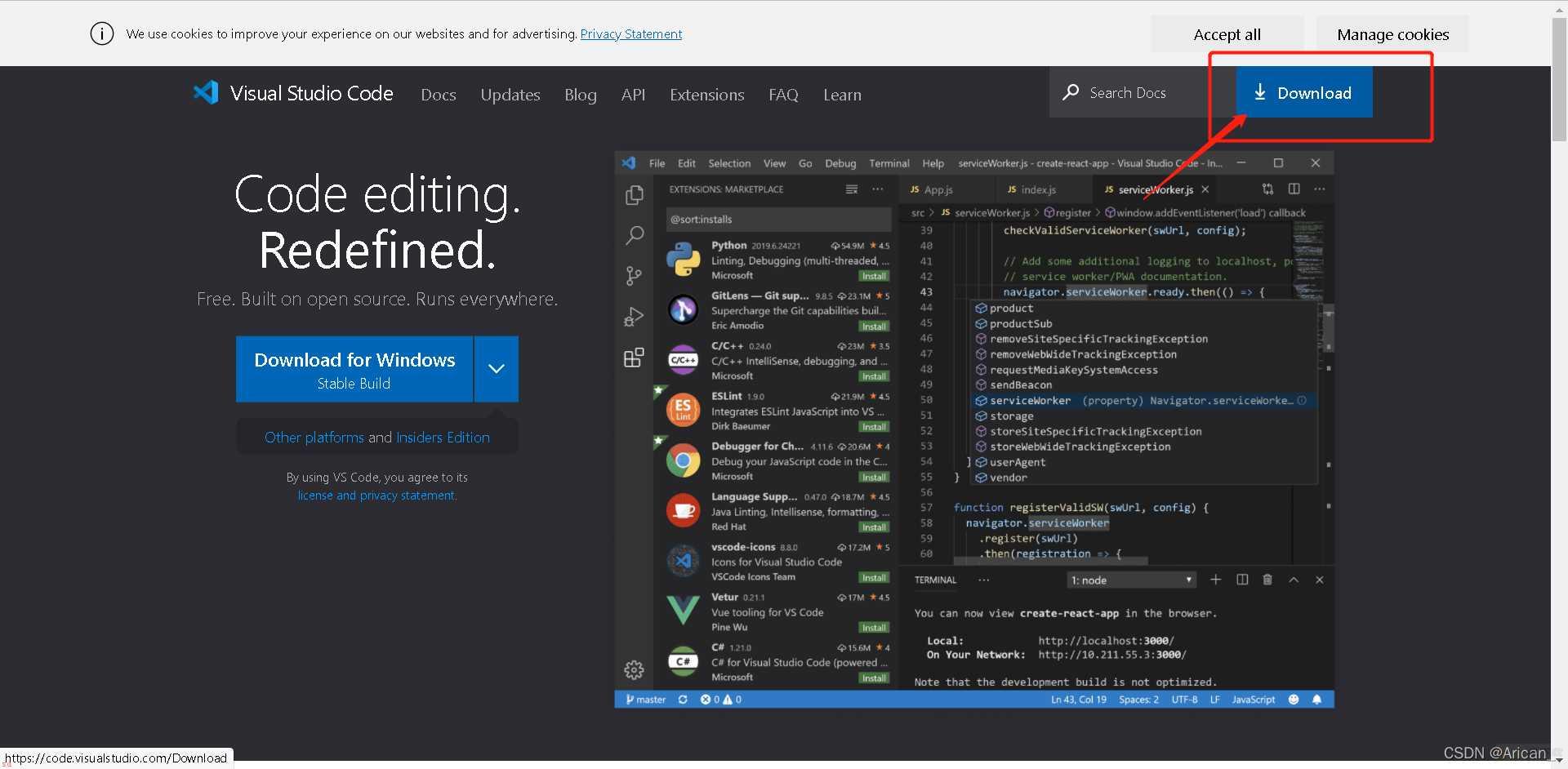Screen dimensions: 1568x769
Task: Click the master branch in status bar
Action: click(x=645, y=700)
